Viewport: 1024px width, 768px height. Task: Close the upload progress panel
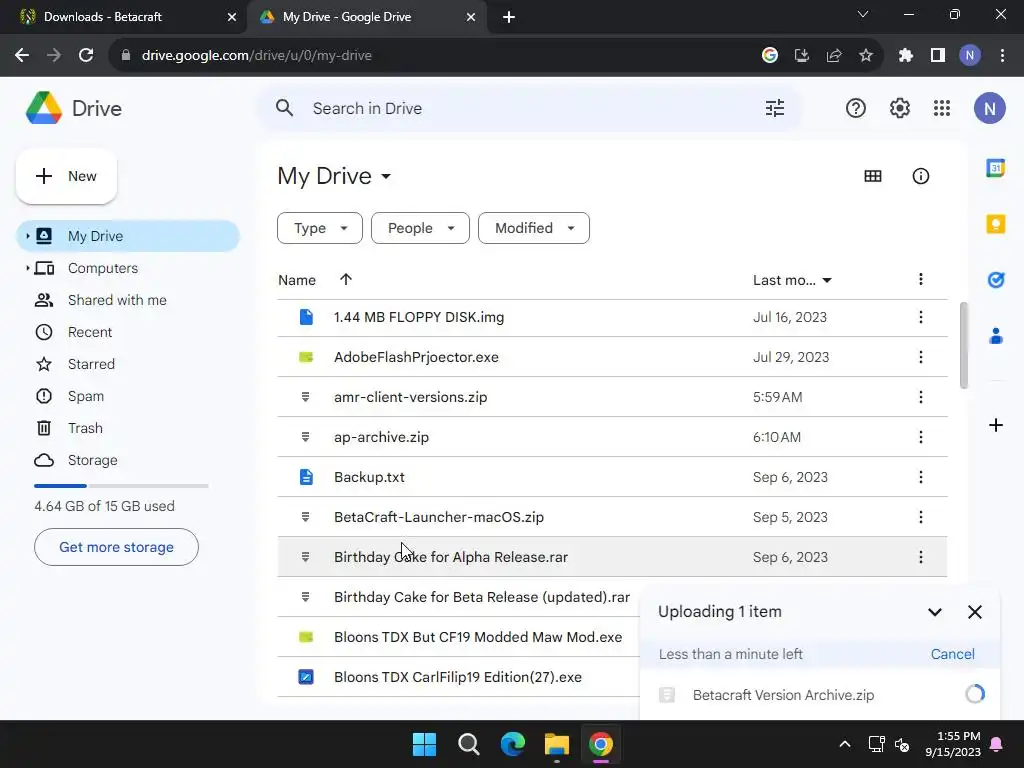[x=974, y=612]
